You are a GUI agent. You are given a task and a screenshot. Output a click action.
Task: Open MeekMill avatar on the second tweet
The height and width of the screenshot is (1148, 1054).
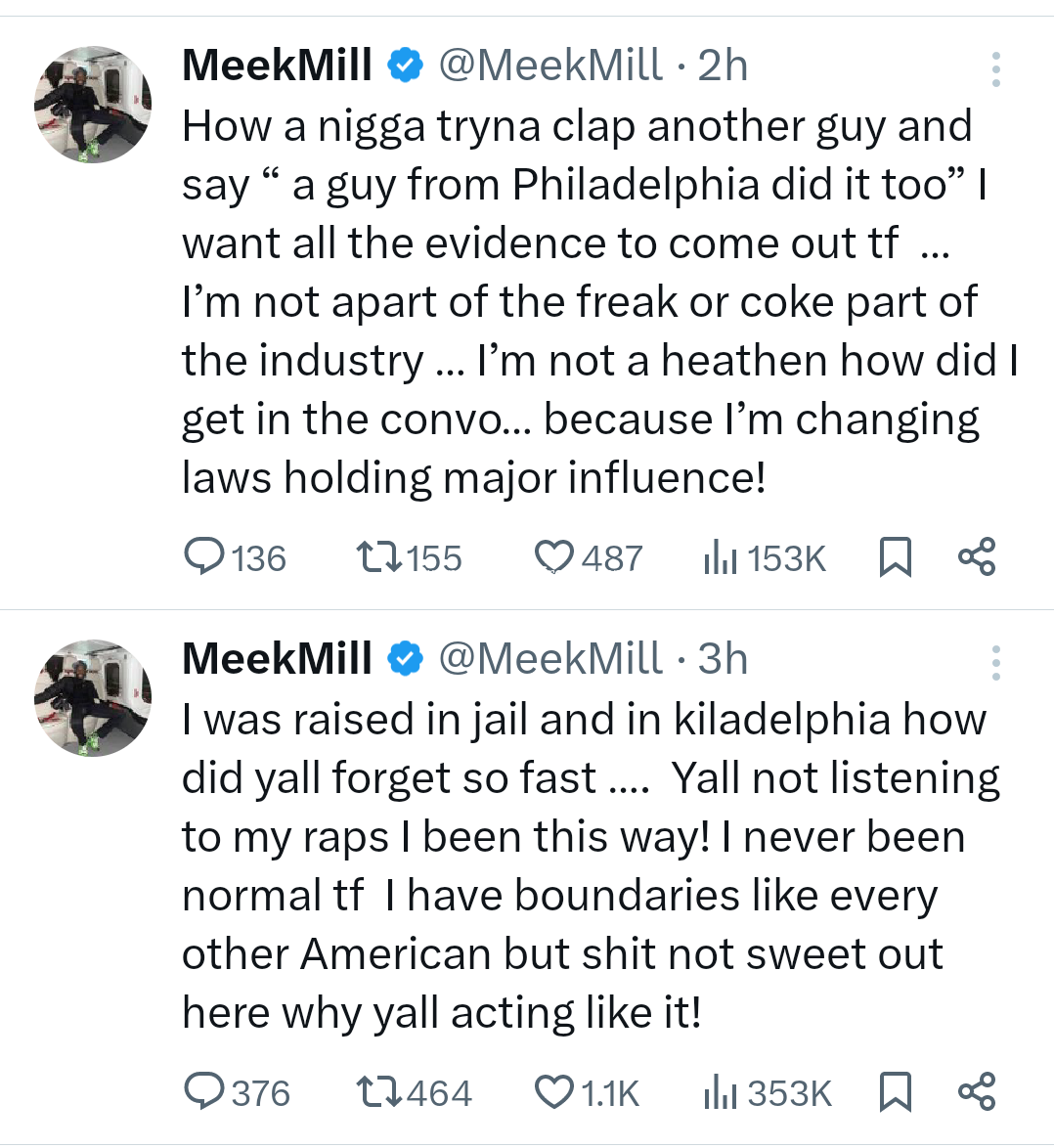coord(93,697)
